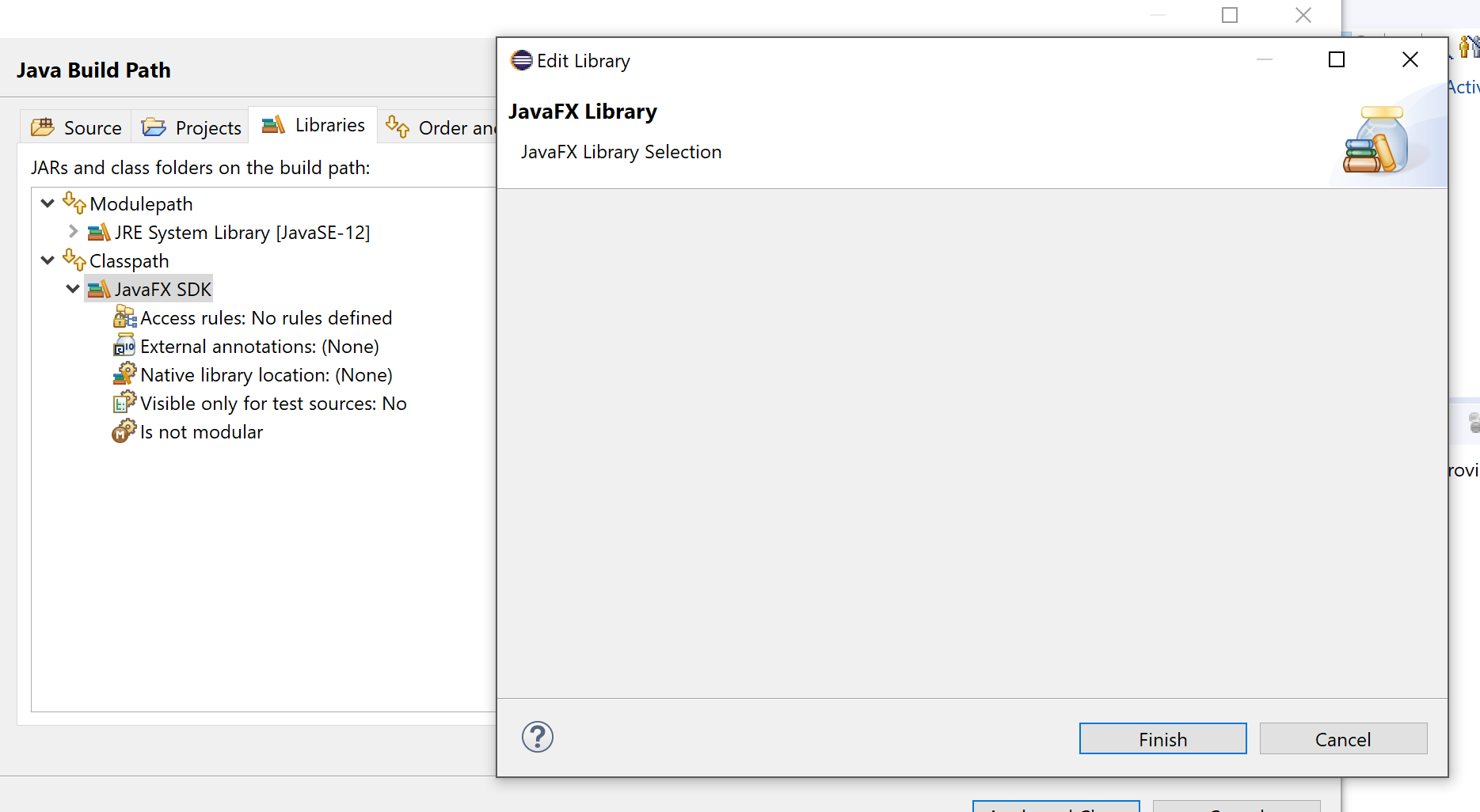Maximize the Edit Library dialog
Image resolution: width=1480 pixels, height=812 pixels.
point(1337,59)
